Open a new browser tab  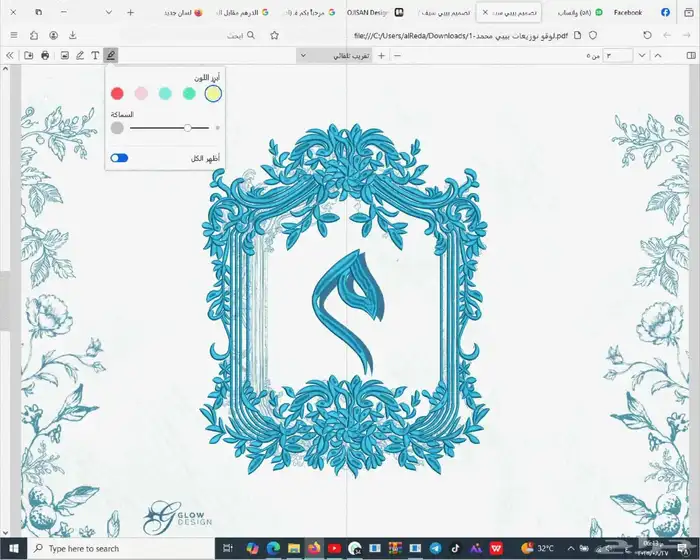coord(130,12)
